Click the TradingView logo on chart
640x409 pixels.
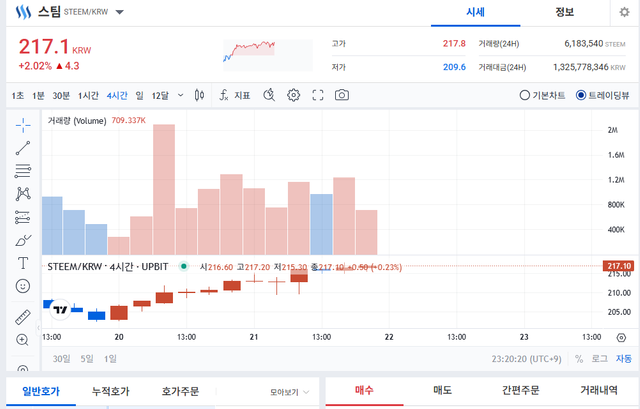click(x=60, y=310)
